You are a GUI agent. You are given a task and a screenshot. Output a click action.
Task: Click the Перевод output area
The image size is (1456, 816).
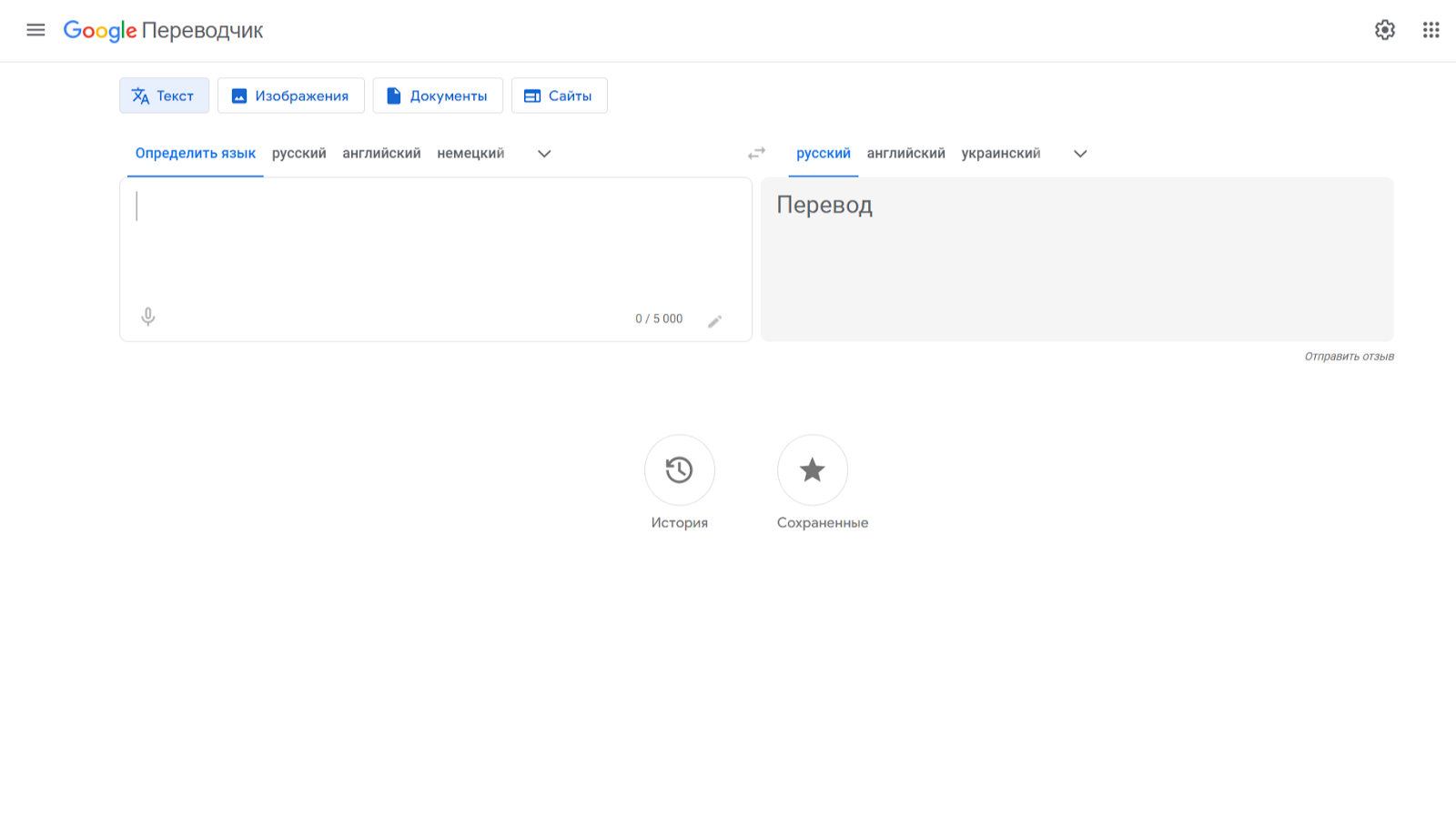[1077, 259]
